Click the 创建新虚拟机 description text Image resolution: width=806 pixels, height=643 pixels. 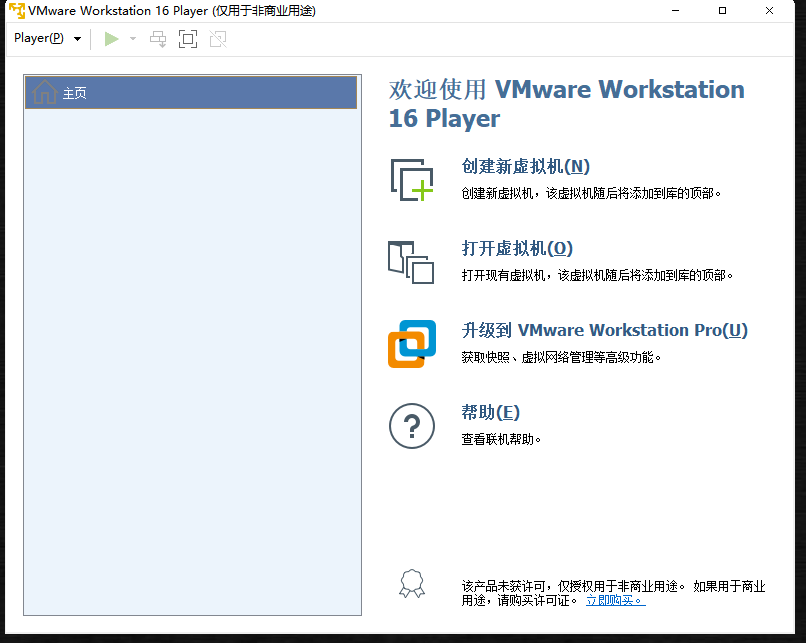591,194
